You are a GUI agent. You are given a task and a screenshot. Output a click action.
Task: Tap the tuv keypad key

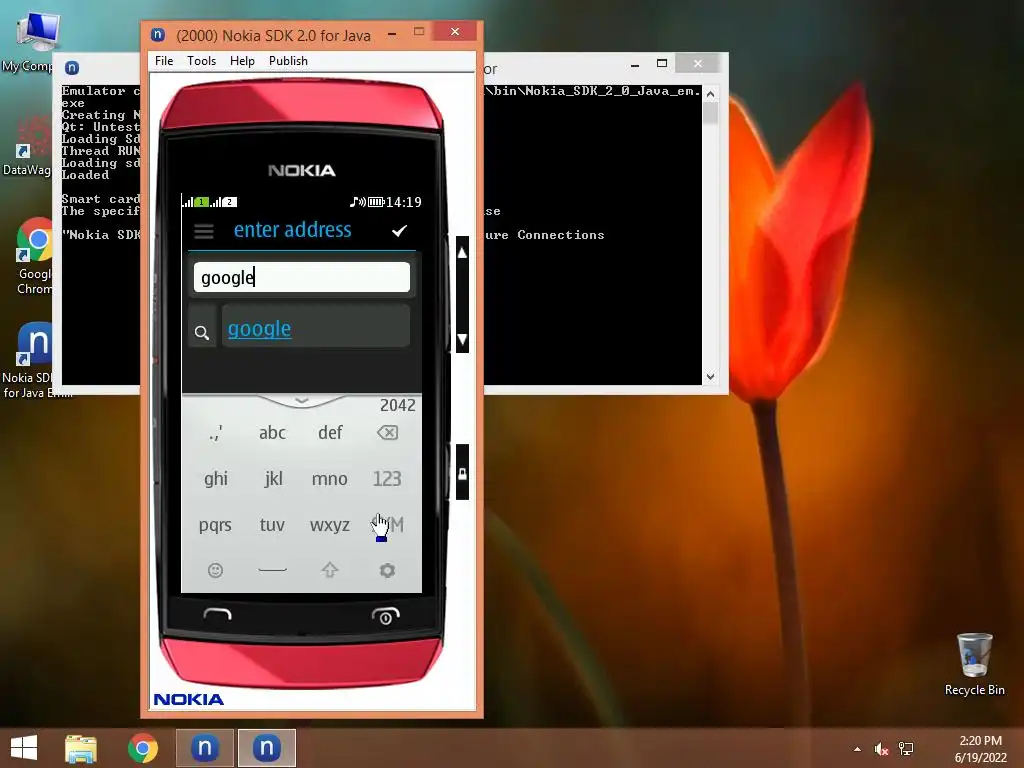(272, 524)
